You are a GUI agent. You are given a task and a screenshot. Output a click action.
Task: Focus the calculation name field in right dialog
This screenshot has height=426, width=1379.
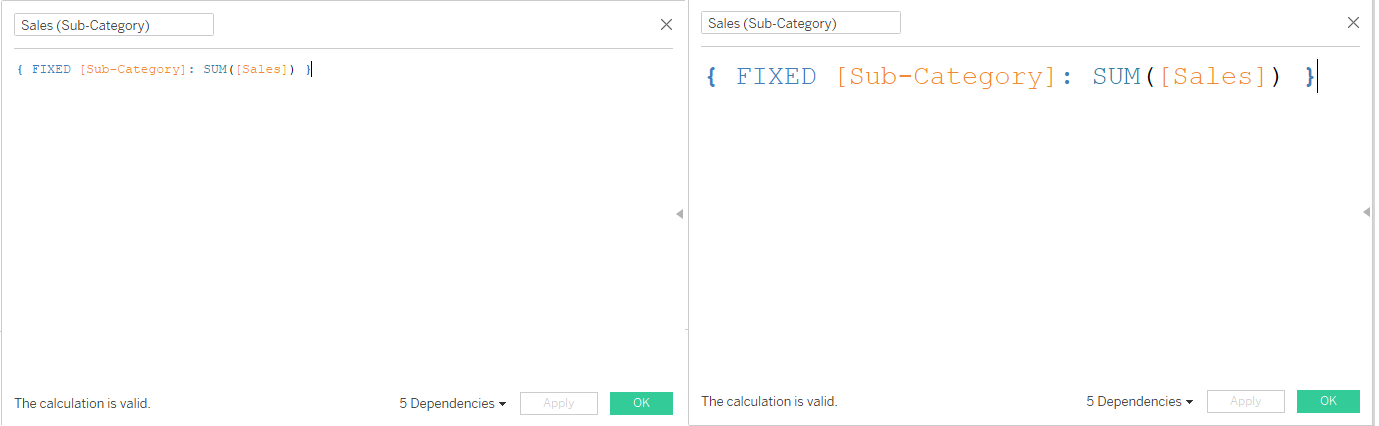[x=800, y=23]
